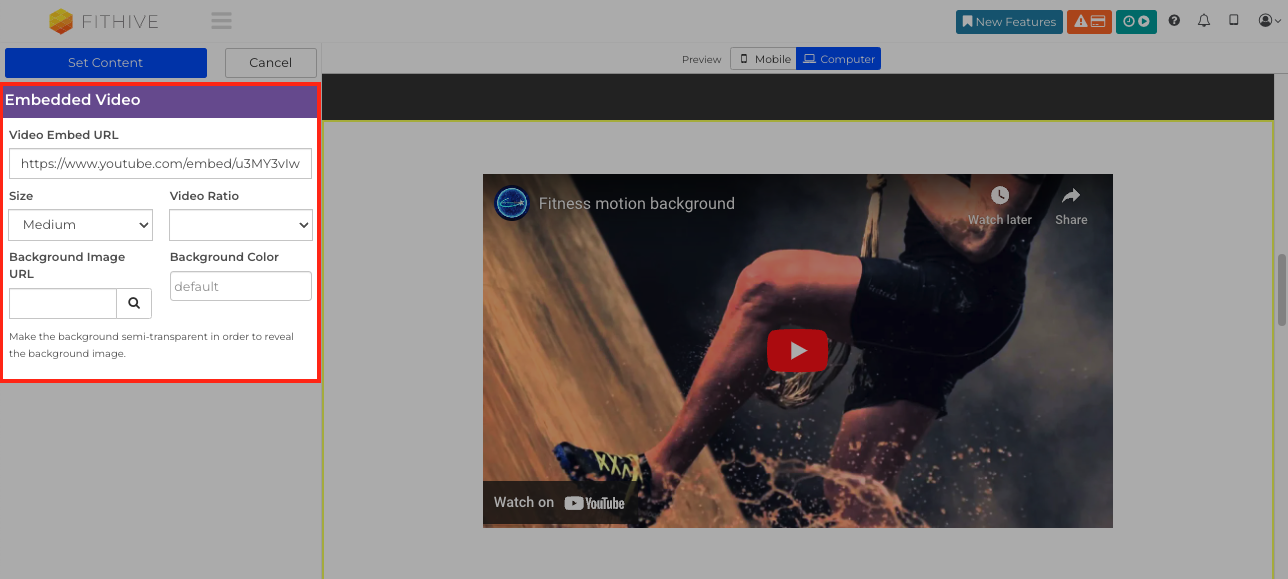
Task: Open the Size dropdown showing Medium
Action: (81, 225)
